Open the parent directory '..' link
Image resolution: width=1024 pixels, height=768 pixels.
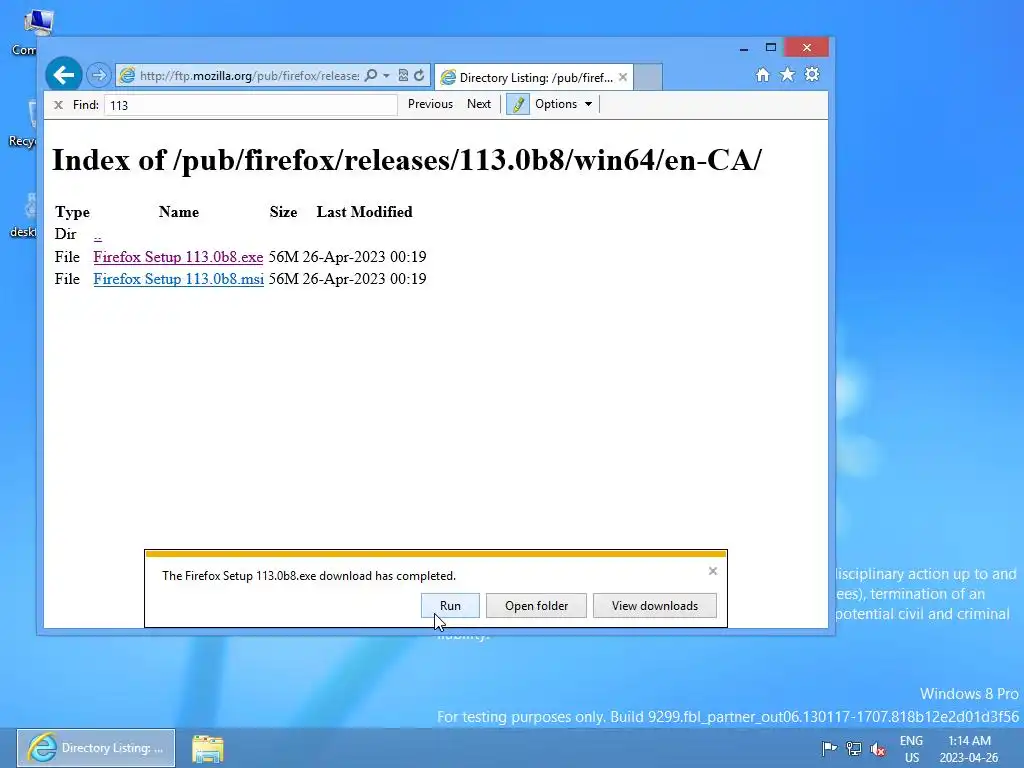(97, 235)
